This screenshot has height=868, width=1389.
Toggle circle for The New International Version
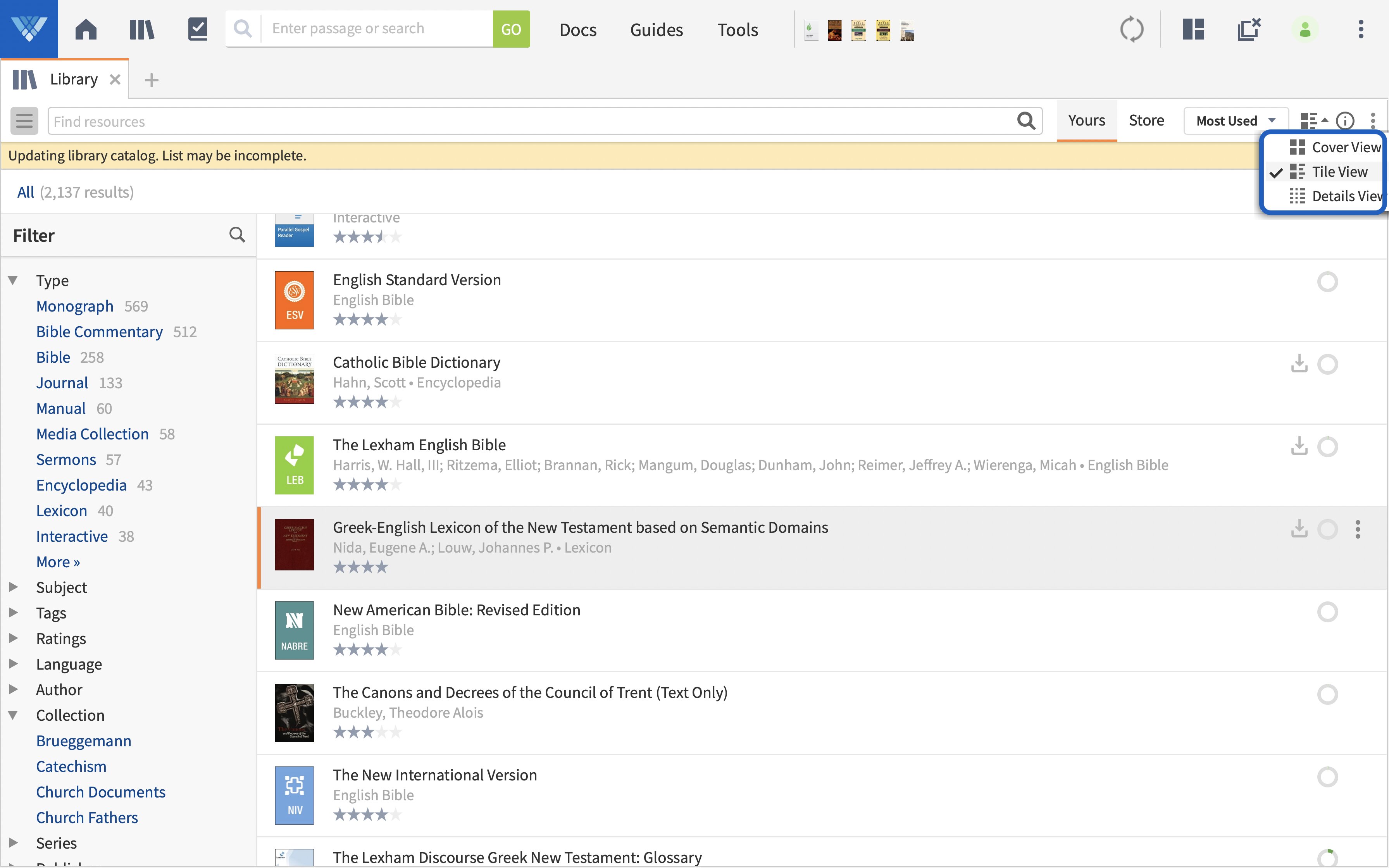1328,777
